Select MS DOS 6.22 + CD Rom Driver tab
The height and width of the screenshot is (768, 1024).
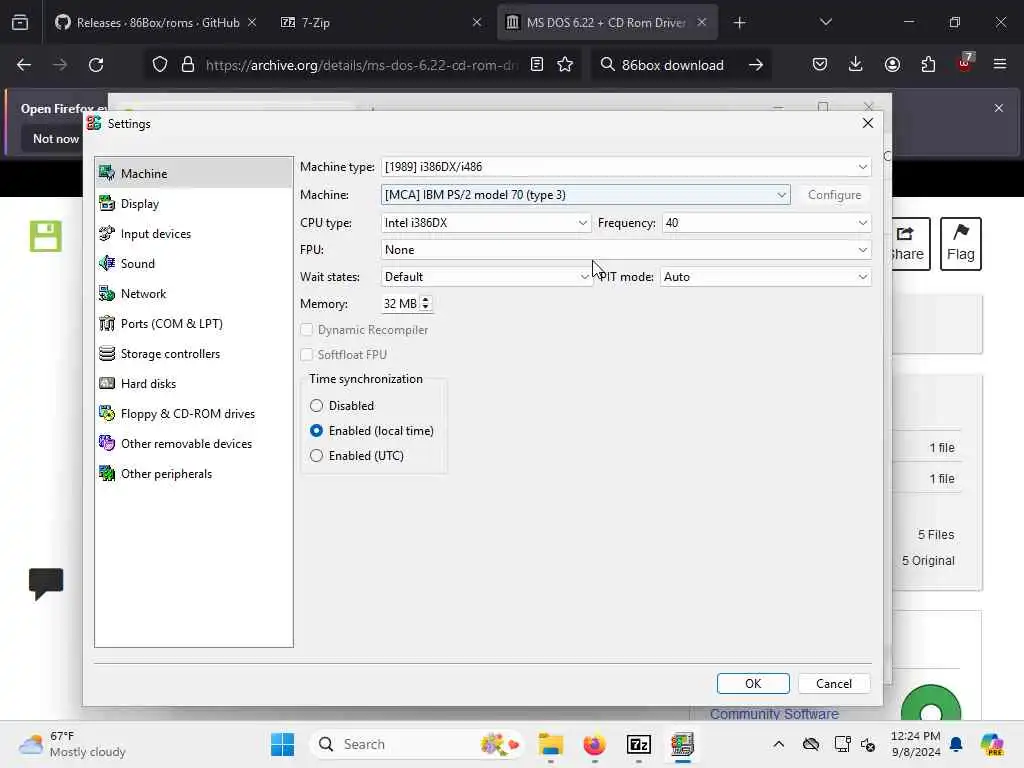pos(607,22)
